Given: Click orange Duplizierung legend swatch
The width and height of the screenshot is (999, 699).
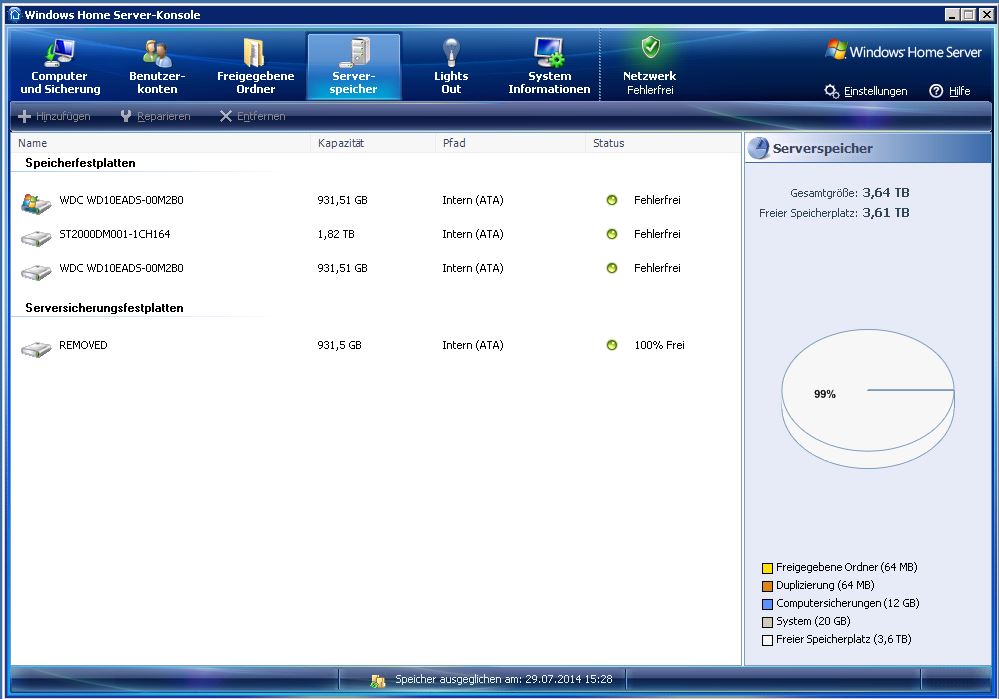Looking at the screenshot, I should pos(767,586).
